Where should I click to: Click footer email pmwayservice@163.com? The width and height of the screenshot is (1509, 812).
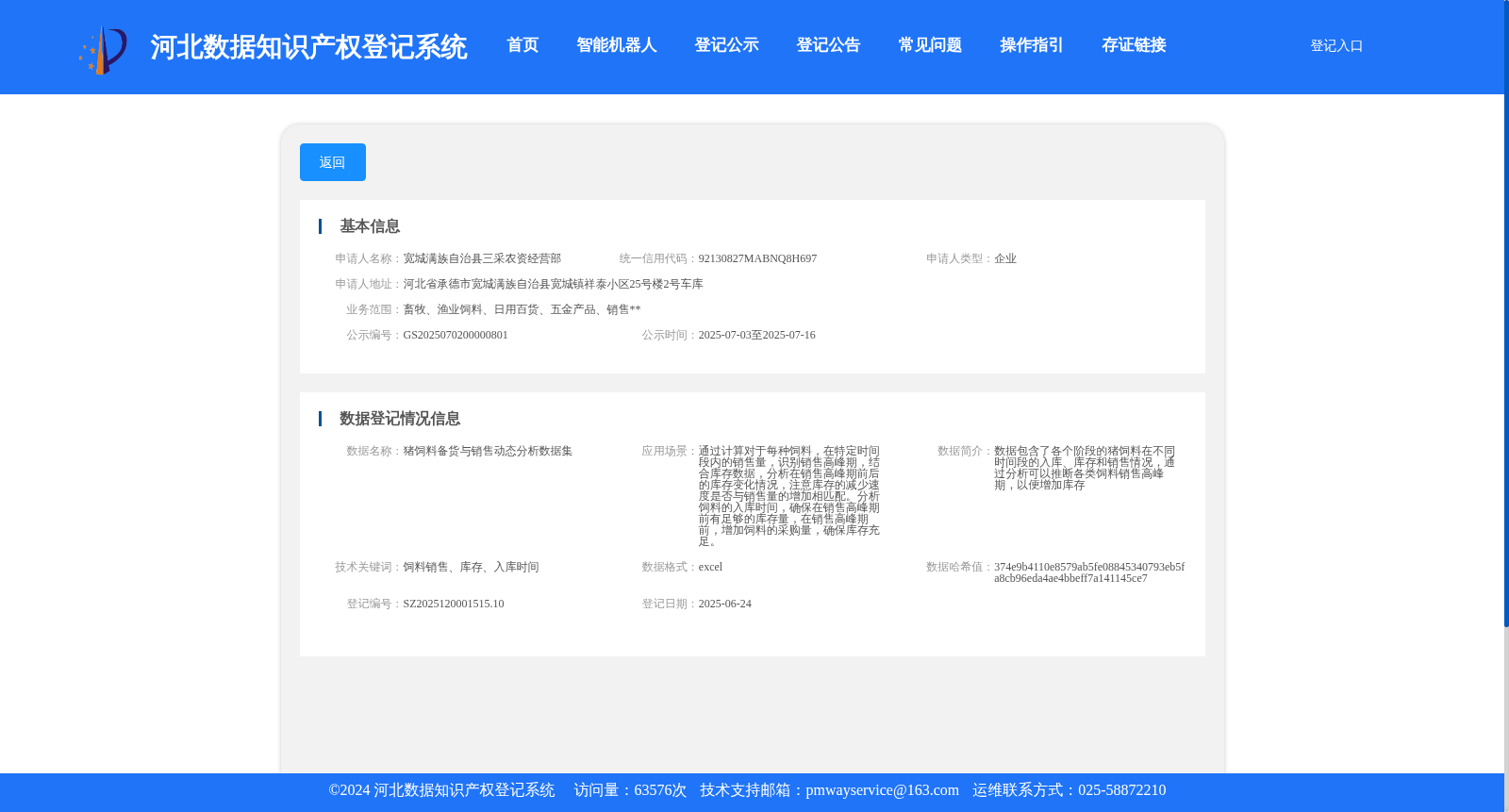click(882, 790)
